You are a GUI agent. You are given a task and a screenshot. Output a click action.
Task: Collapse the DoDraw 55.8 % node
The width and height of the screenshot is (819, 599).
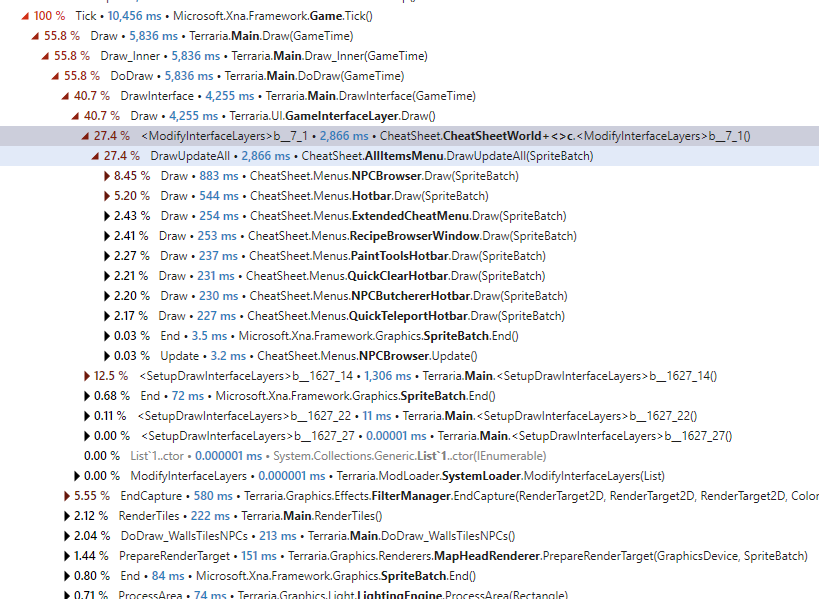55,76
